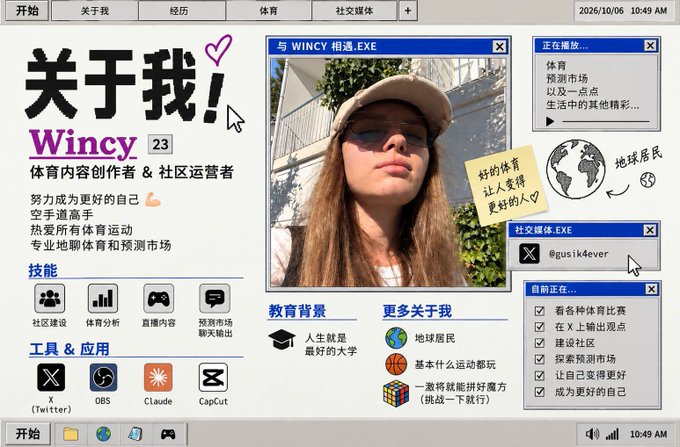The image size is (680, 447).
Task: Click the big 关于我! title
Action: coord(125,85)
